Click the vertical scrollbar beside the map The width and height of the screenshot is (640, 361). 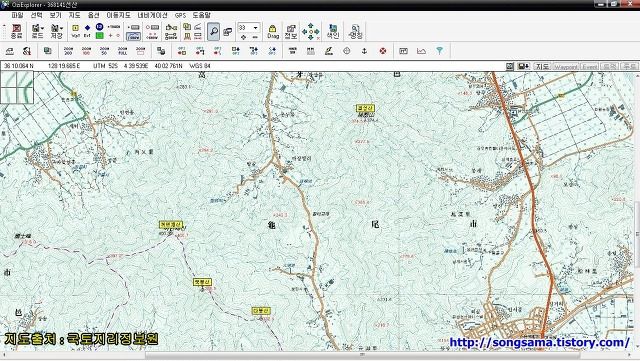point(637,212)
